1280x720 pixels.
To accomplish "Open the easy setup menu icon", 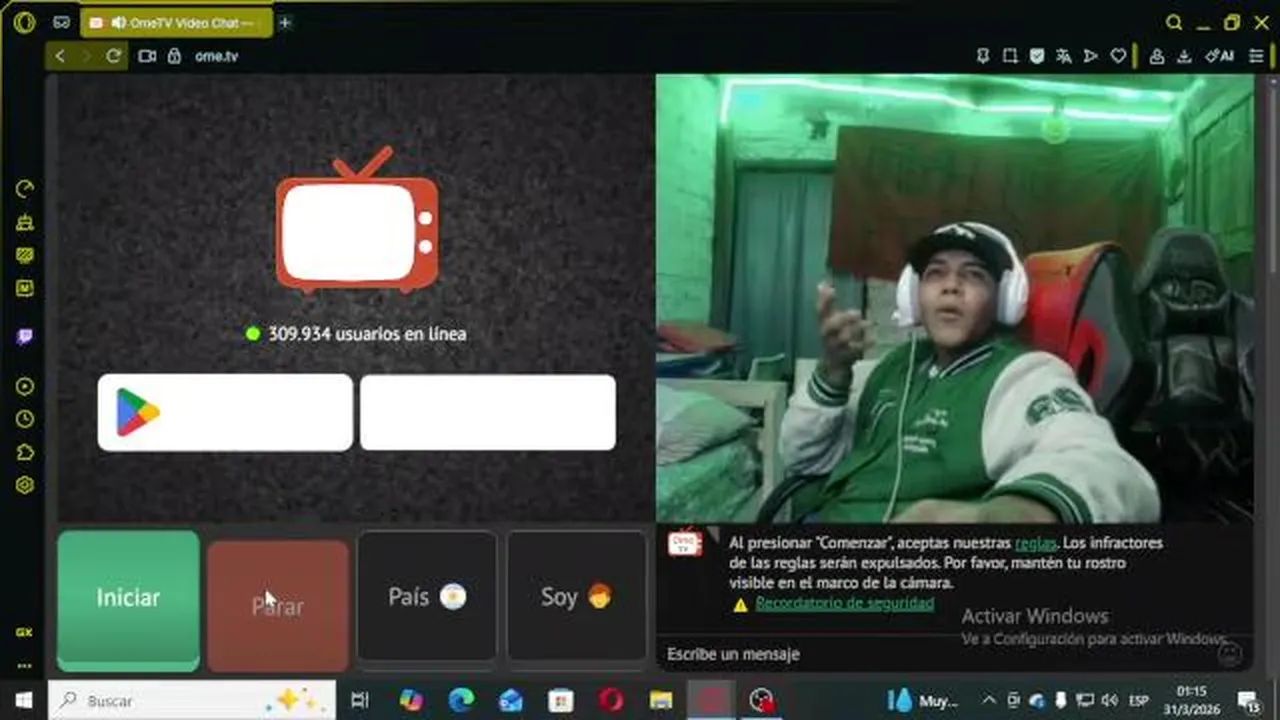I will [1257, 56].
